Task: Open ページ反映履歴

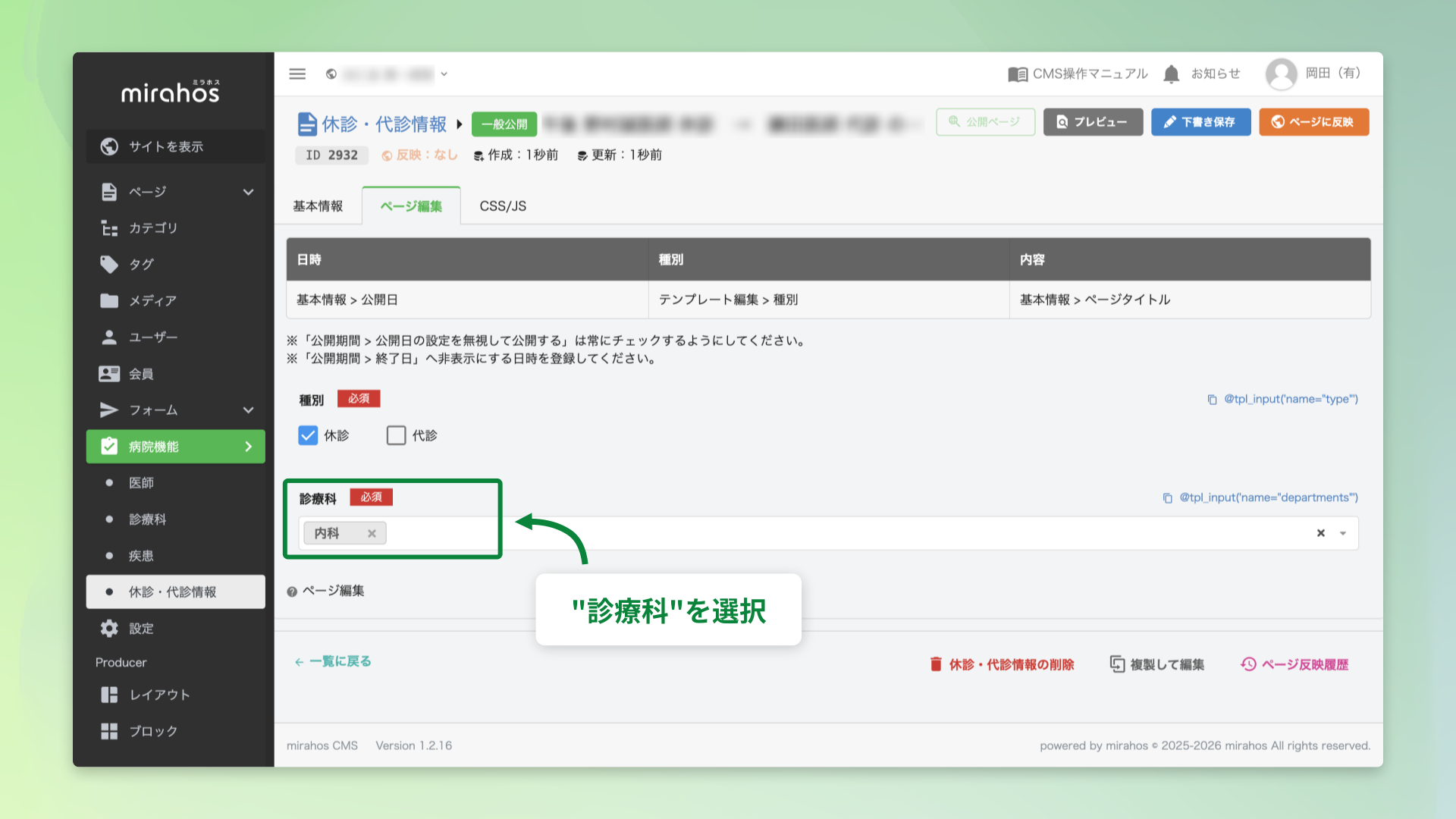Action: [1294, 664]
